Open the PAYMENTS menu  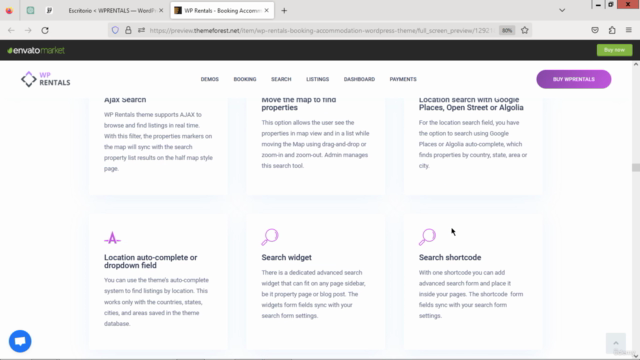[403, 79]
